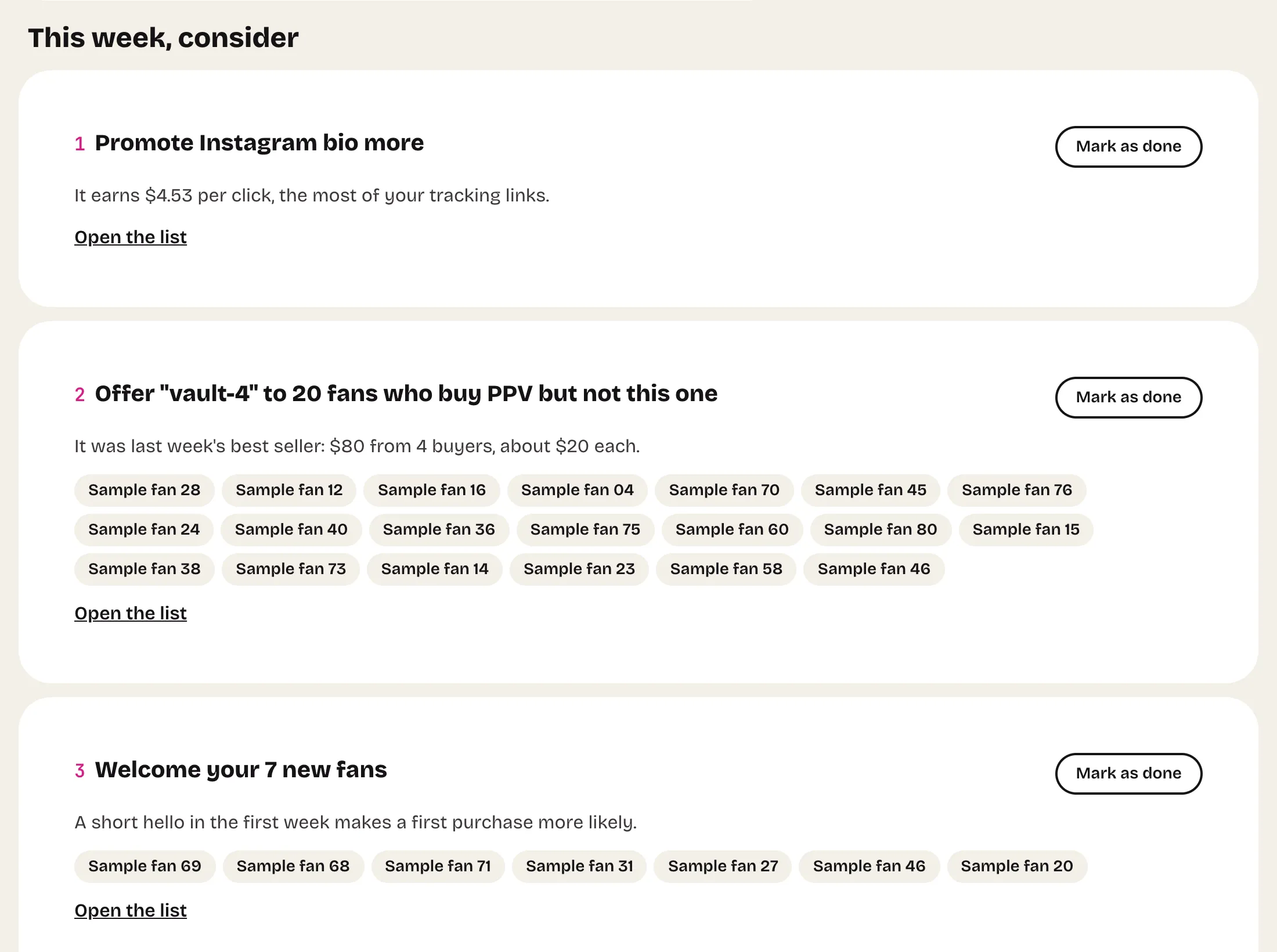Click the 'Promote Instagram bio more' title
1277x952 pixels.
pos(259,143)
